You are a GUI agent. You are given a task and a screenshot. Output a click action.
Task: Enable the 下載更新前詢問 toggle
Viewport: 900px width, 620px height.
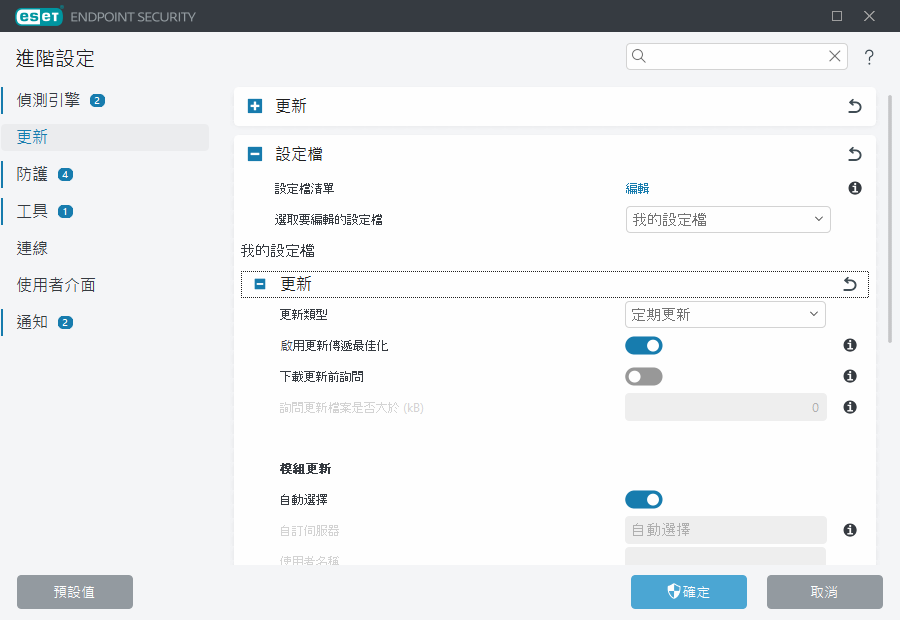click(x=644, y=377)
